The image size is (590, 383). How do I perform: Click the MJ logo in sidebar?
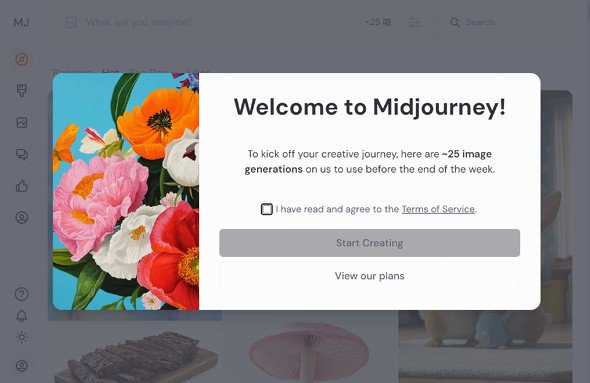(x=21, y=23)
